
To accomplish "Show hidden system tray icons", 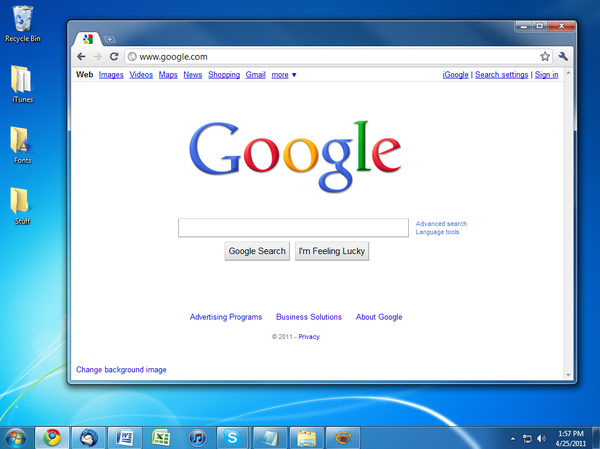I will click(513, 439).
